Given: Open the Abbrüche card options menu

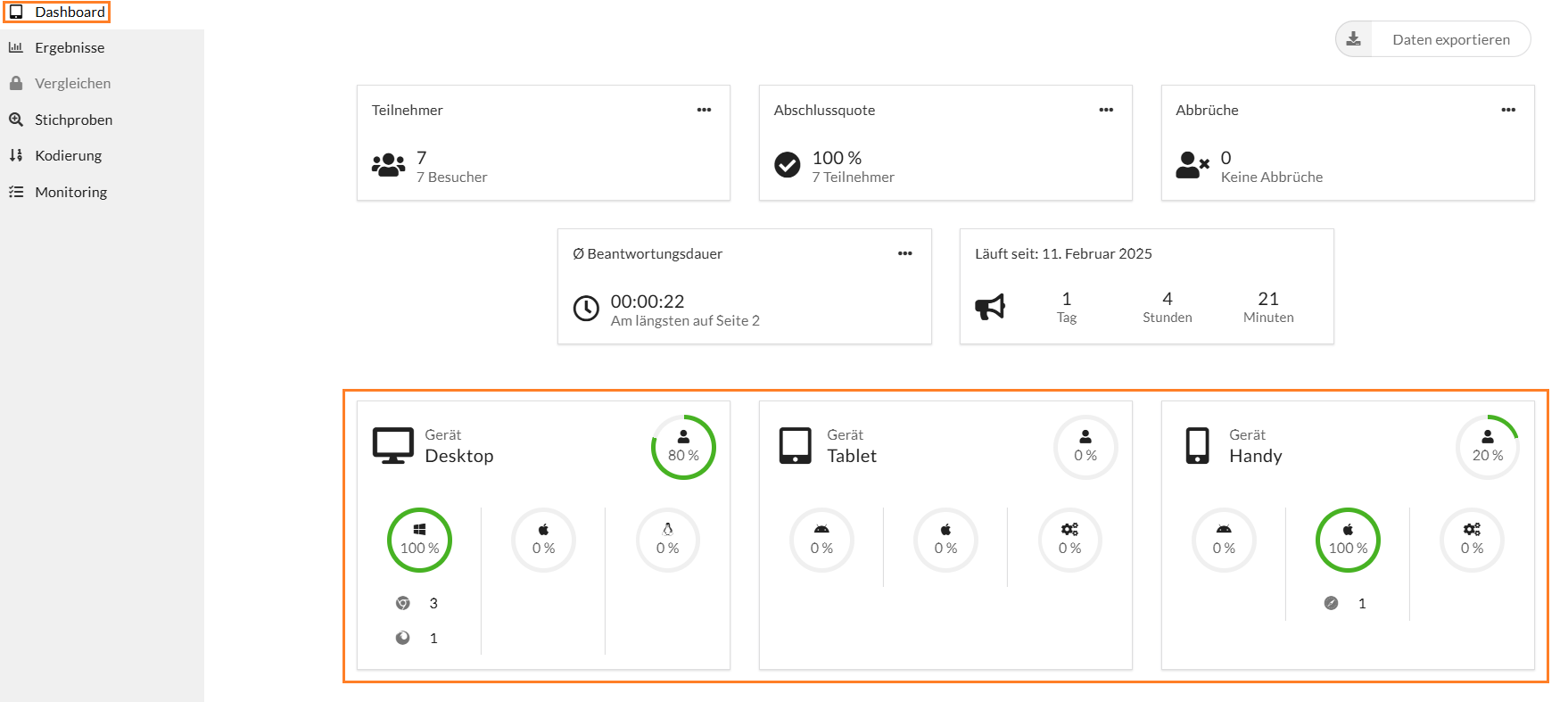Looking at the screenshot, I should (x=1508, y=110).
